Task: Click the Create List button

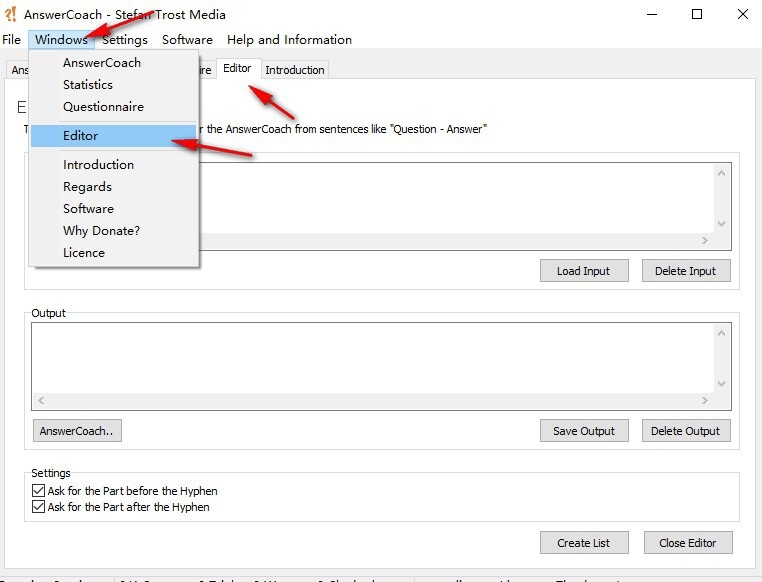Action: (584, 543)
